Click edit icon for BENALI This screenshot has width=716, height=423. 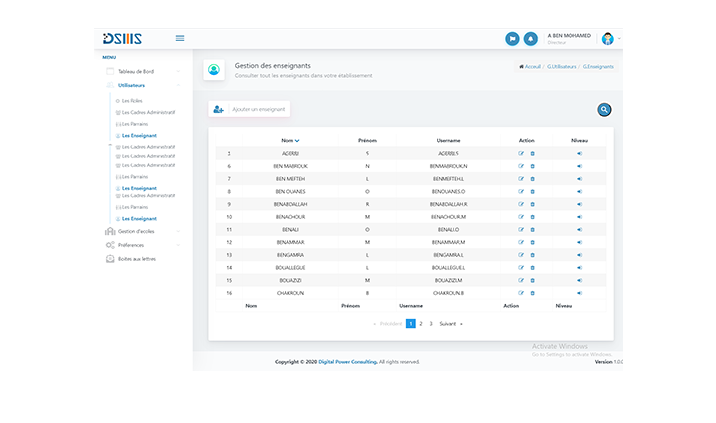point(520,229)
